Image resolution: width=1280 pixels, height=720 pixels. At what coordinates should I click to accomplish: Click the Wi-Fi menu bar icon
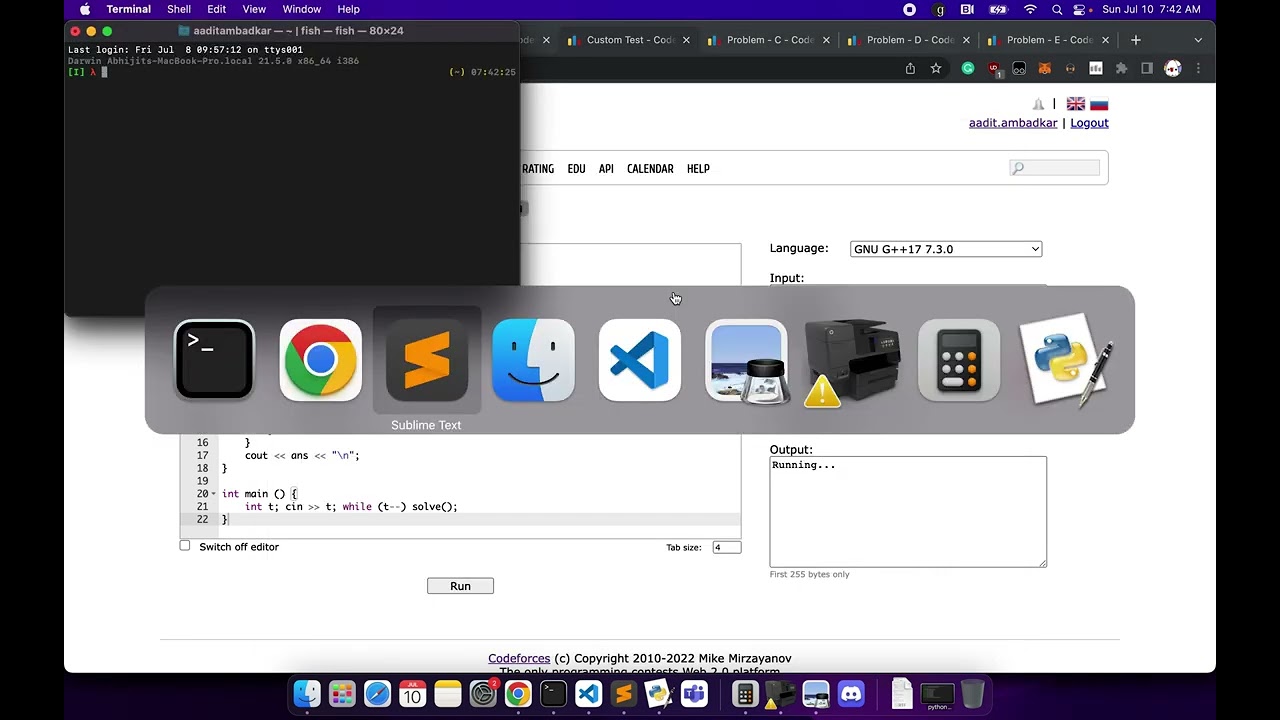point(1030,9)
